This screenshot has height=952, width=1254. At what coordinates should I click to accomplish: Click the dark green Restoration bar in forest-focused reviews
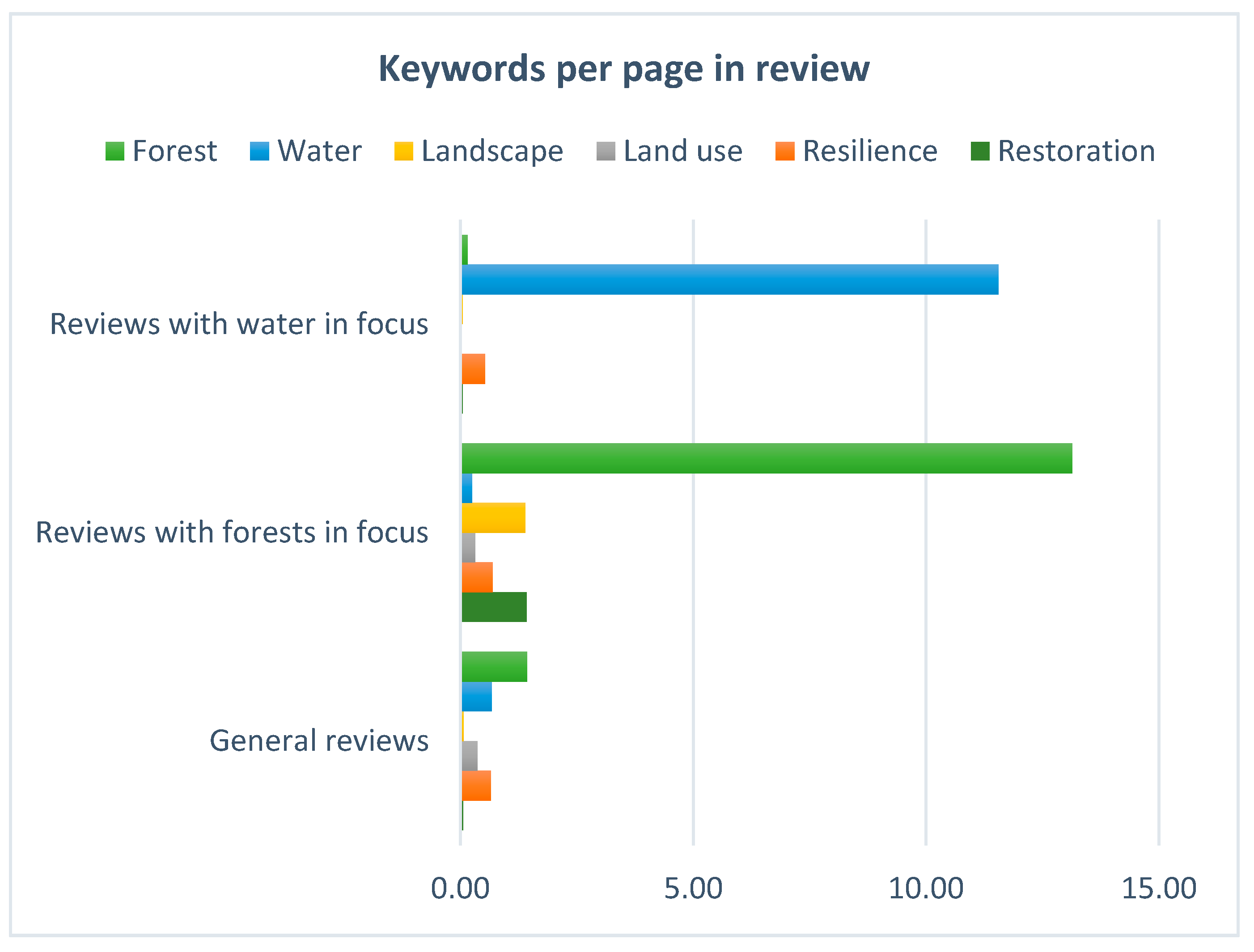coord(494,607)
